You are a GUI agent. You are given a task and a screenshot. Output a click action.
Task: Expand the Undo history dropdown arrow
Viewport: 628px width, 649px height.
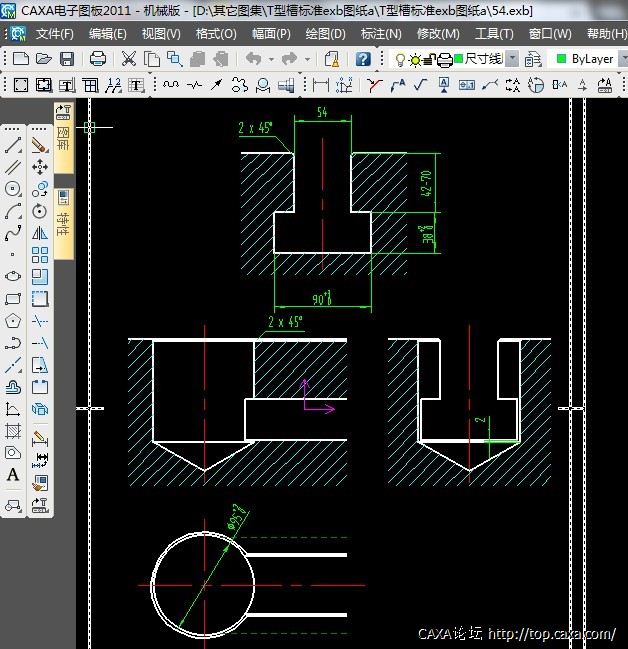pos(270,59)
